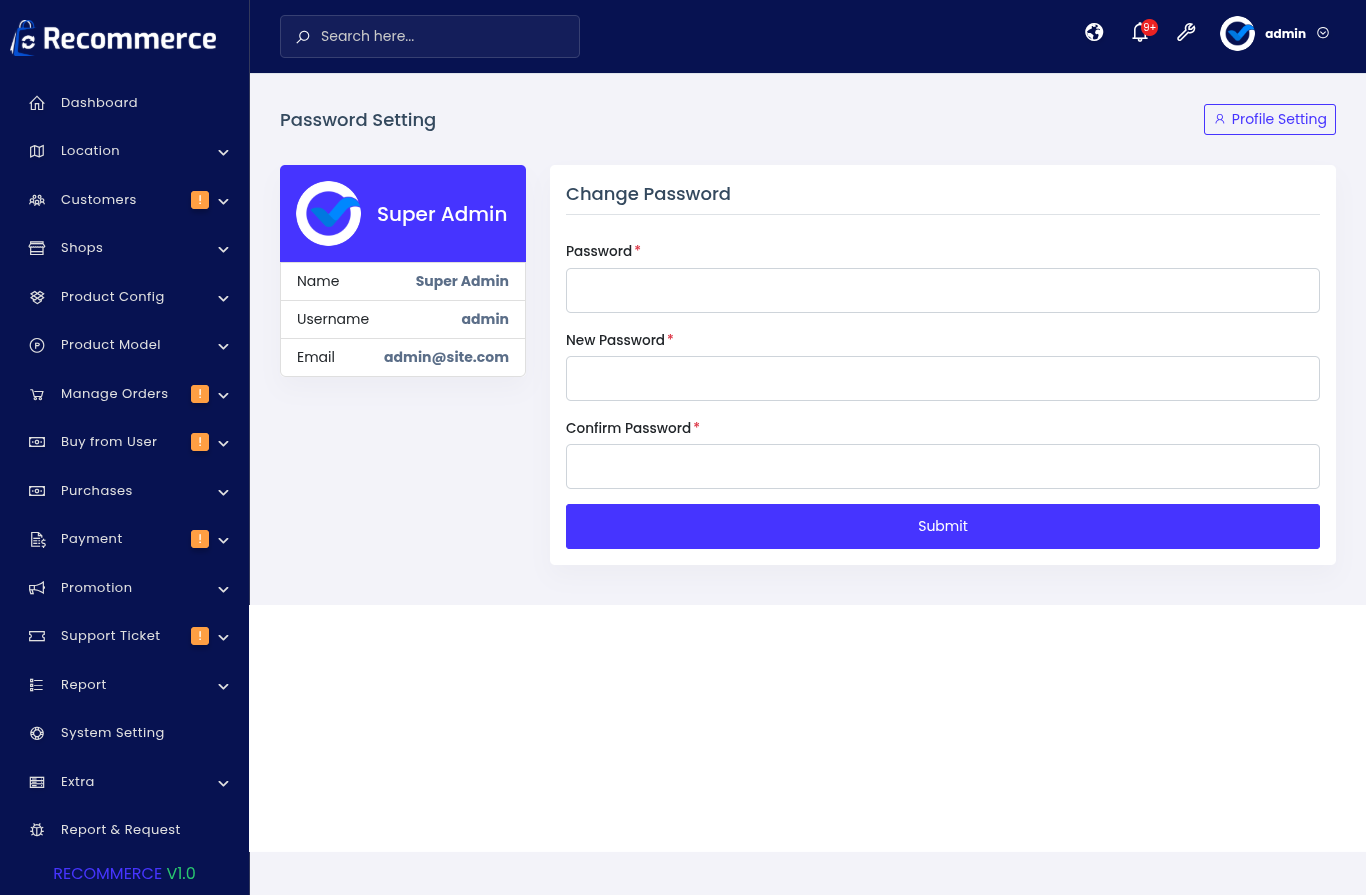Click the Profile Setting button

coord(1270,119)
